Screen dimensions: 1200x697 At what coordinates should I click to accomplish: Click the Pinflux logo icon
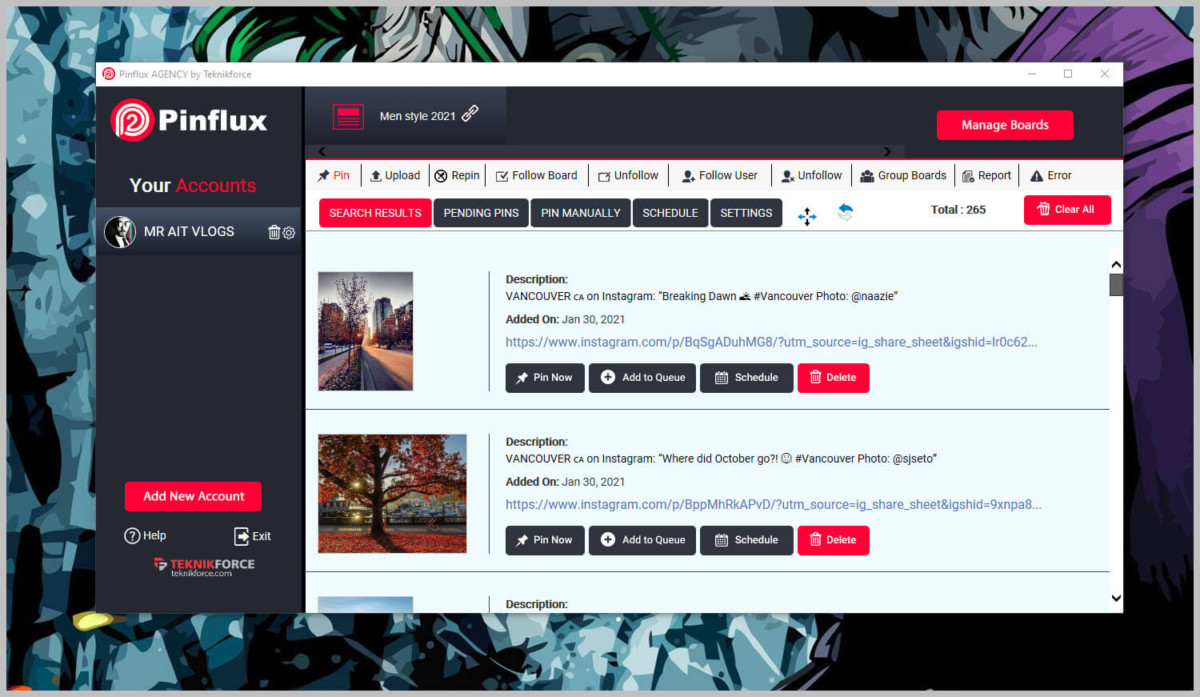coord(132,120)
